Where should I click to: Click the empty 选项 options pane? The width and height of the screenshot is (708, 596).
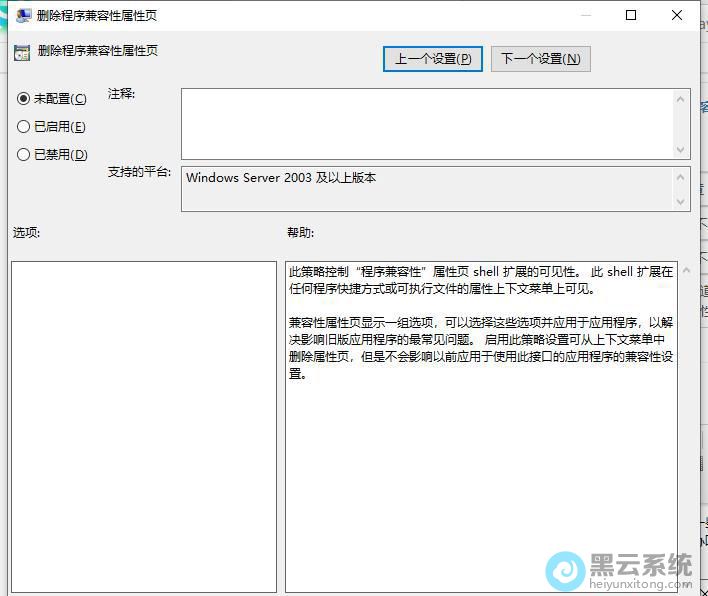144,427
